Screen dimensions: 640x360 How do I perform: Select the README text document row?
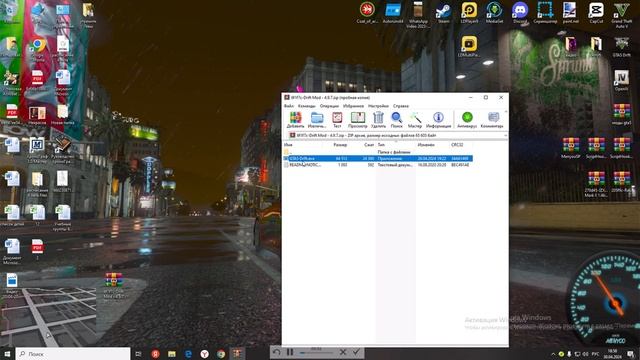(378, 165)
